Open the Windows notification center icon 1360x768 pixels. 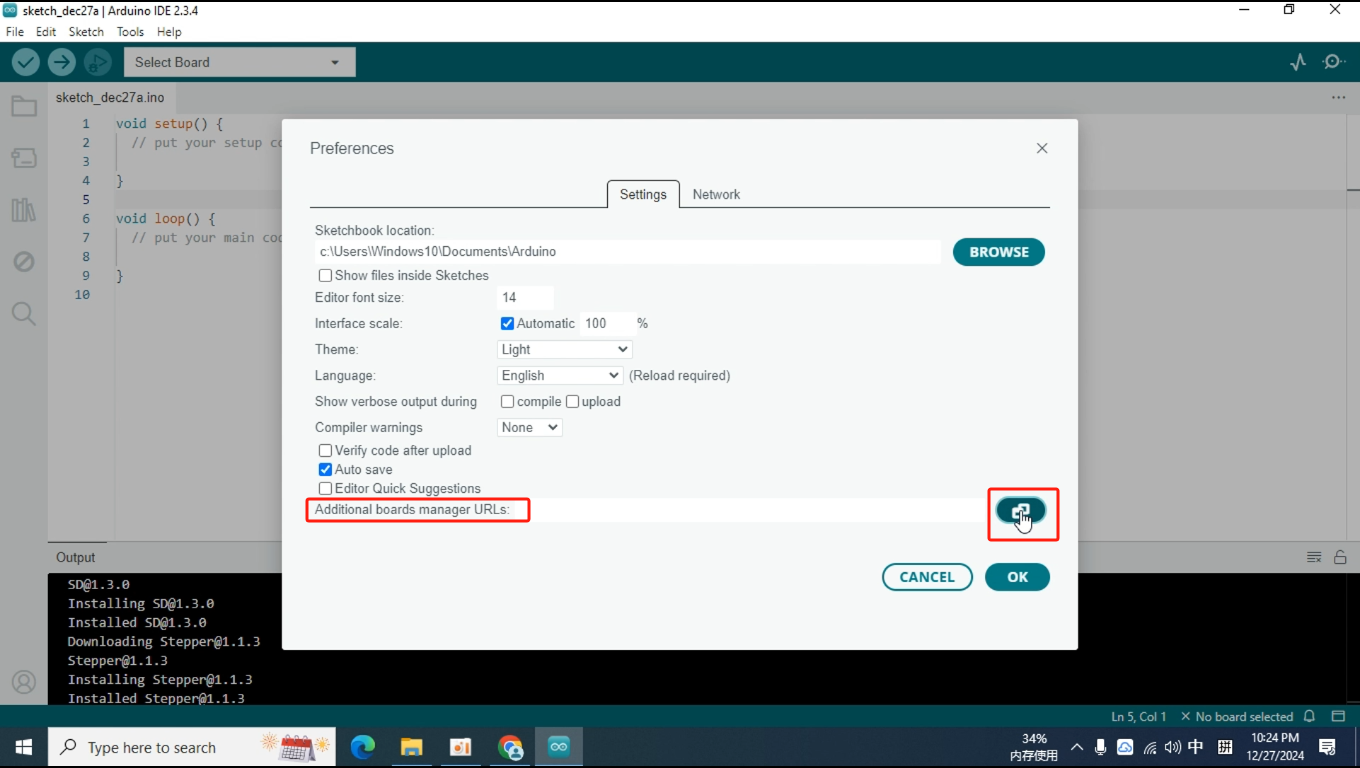point(1328,747)
